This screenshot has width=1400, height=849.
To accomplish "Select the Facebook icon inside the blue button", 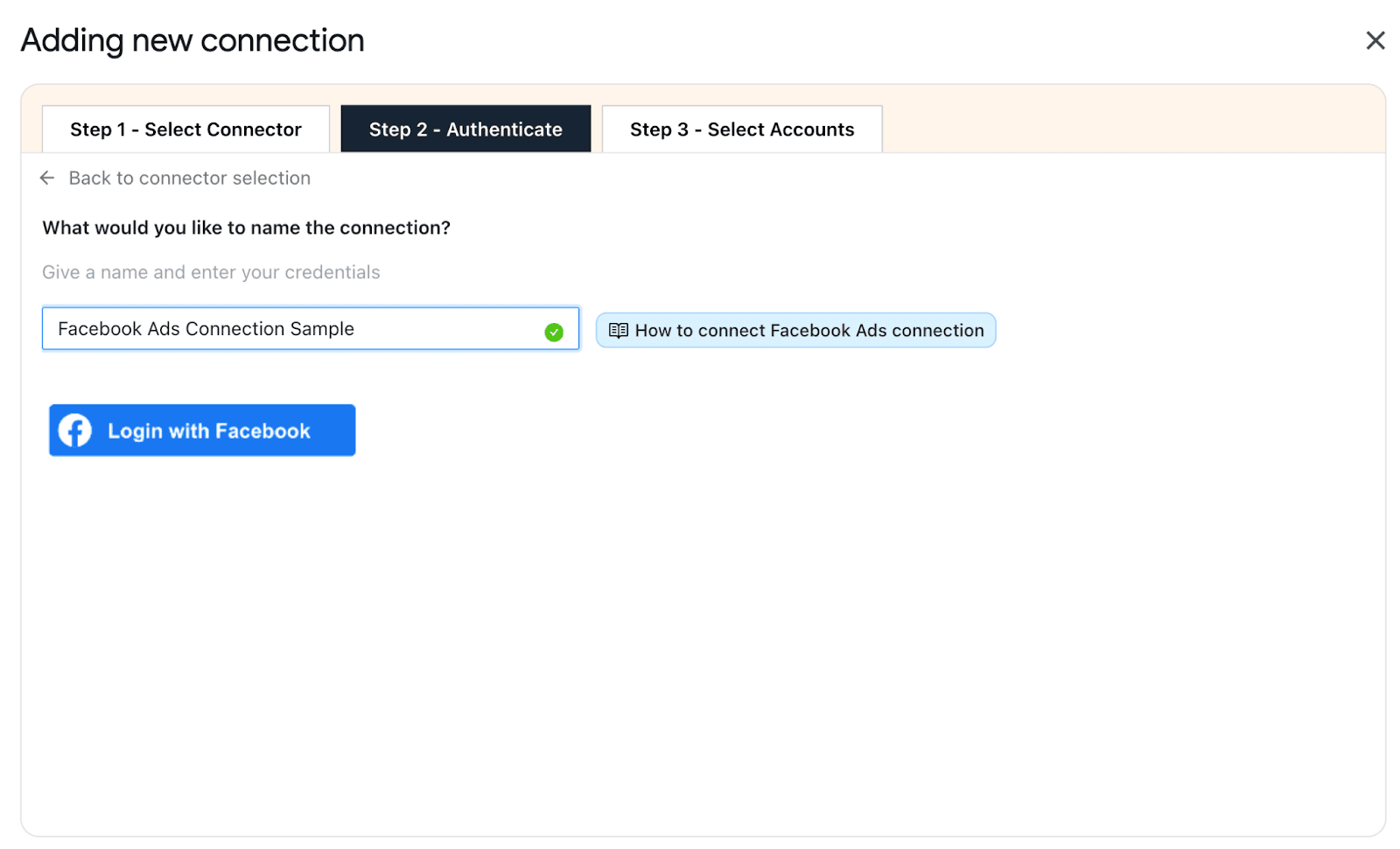I will [74, 430].
